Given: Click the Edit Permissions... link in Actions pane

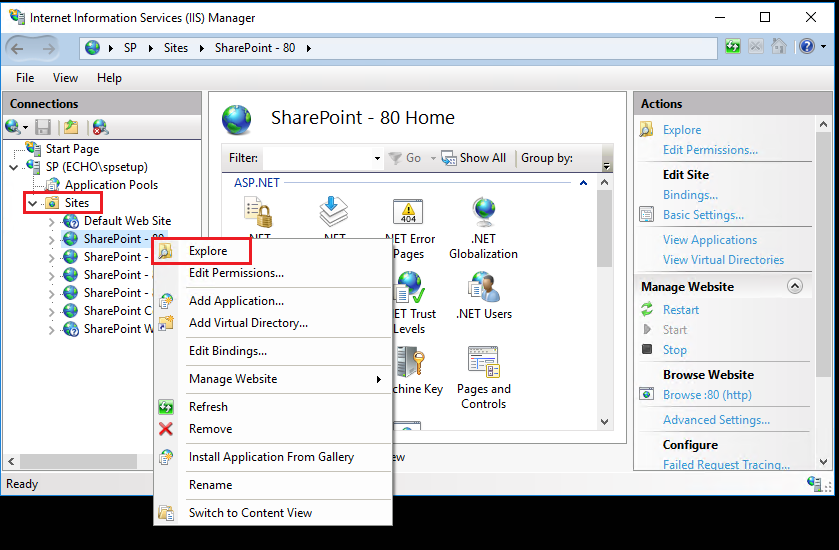Looking at the screenshot, I should [710, 150].
